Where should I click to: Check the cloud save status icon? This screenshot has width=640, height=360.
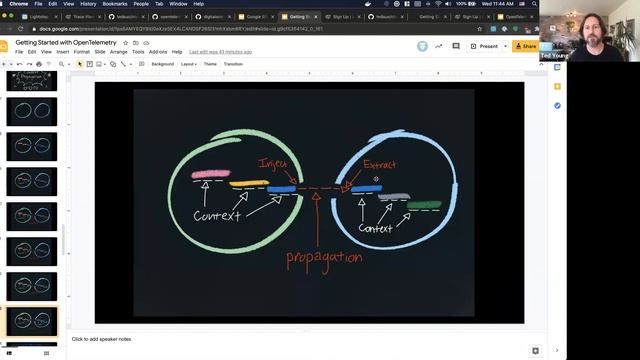pyautogui.click(x=146, y=43)
